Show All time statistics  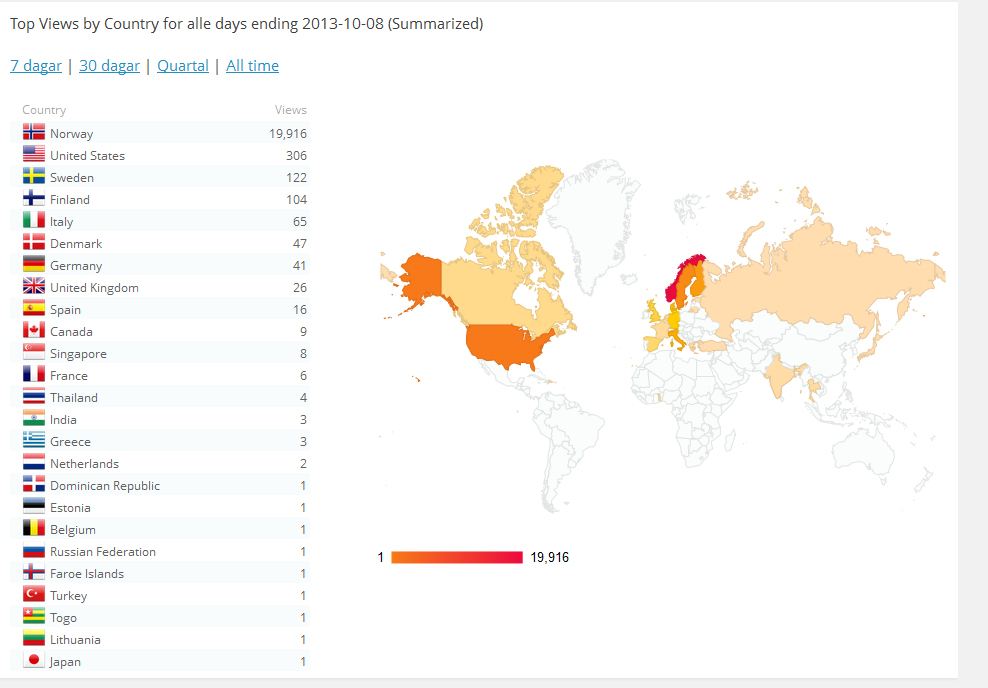click(252, 66)
